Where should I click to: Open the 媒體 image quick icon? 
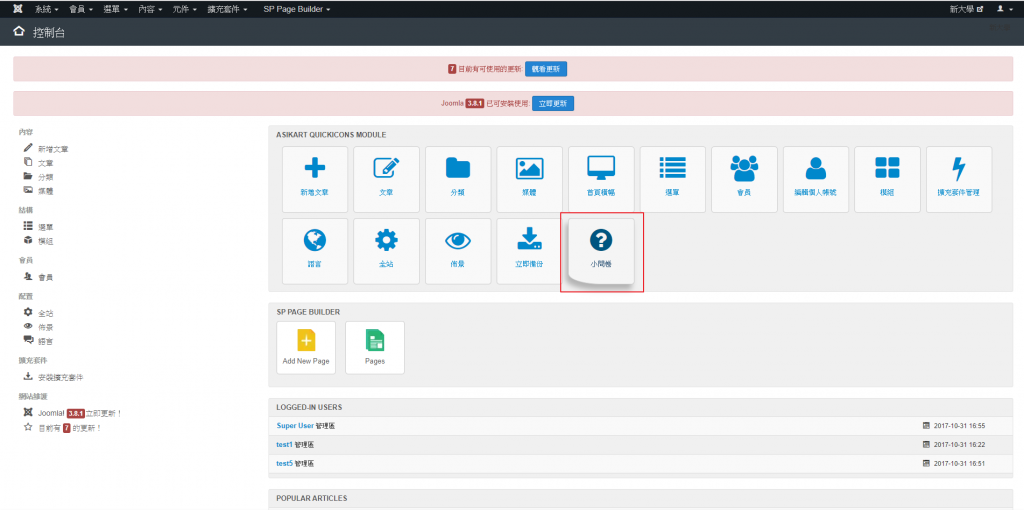pos(529,179)
